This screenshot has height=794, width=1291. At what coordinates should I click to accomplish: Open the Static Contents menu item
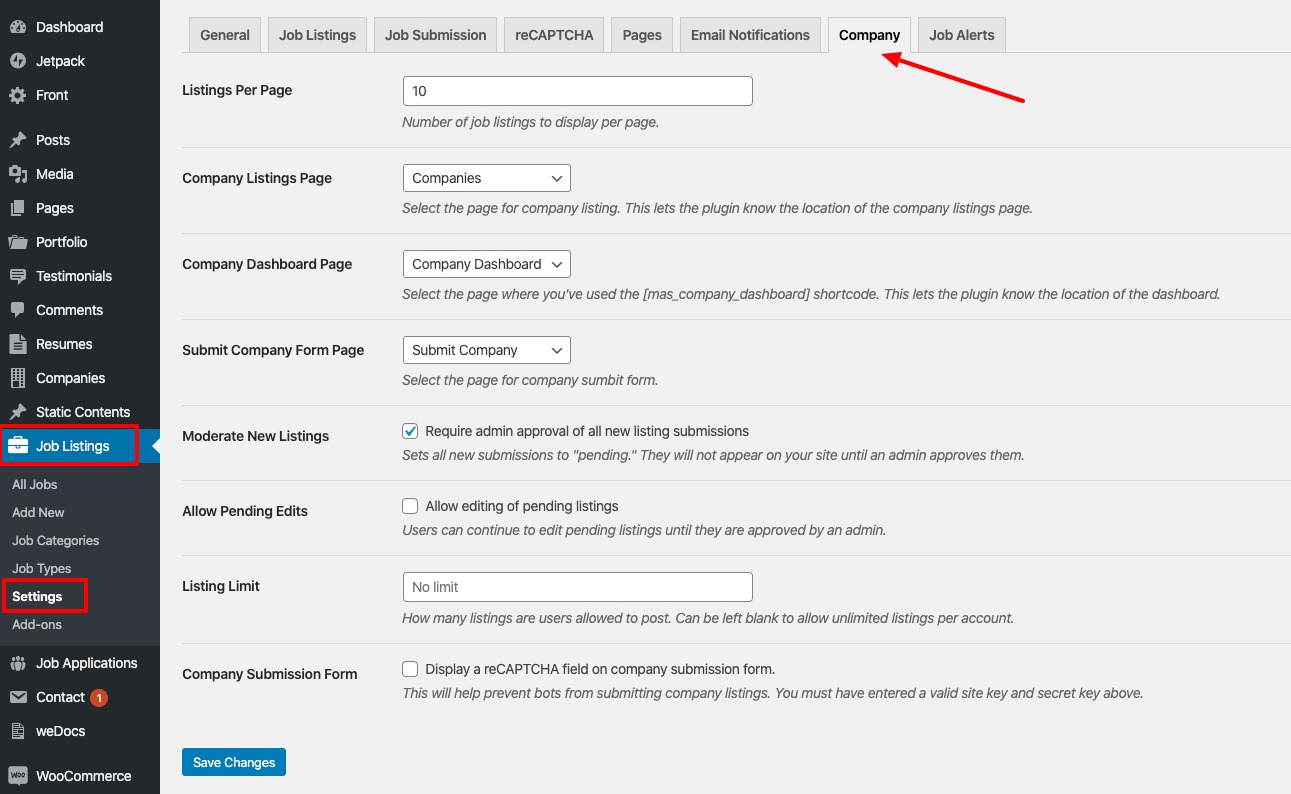(x=80, y=412)
